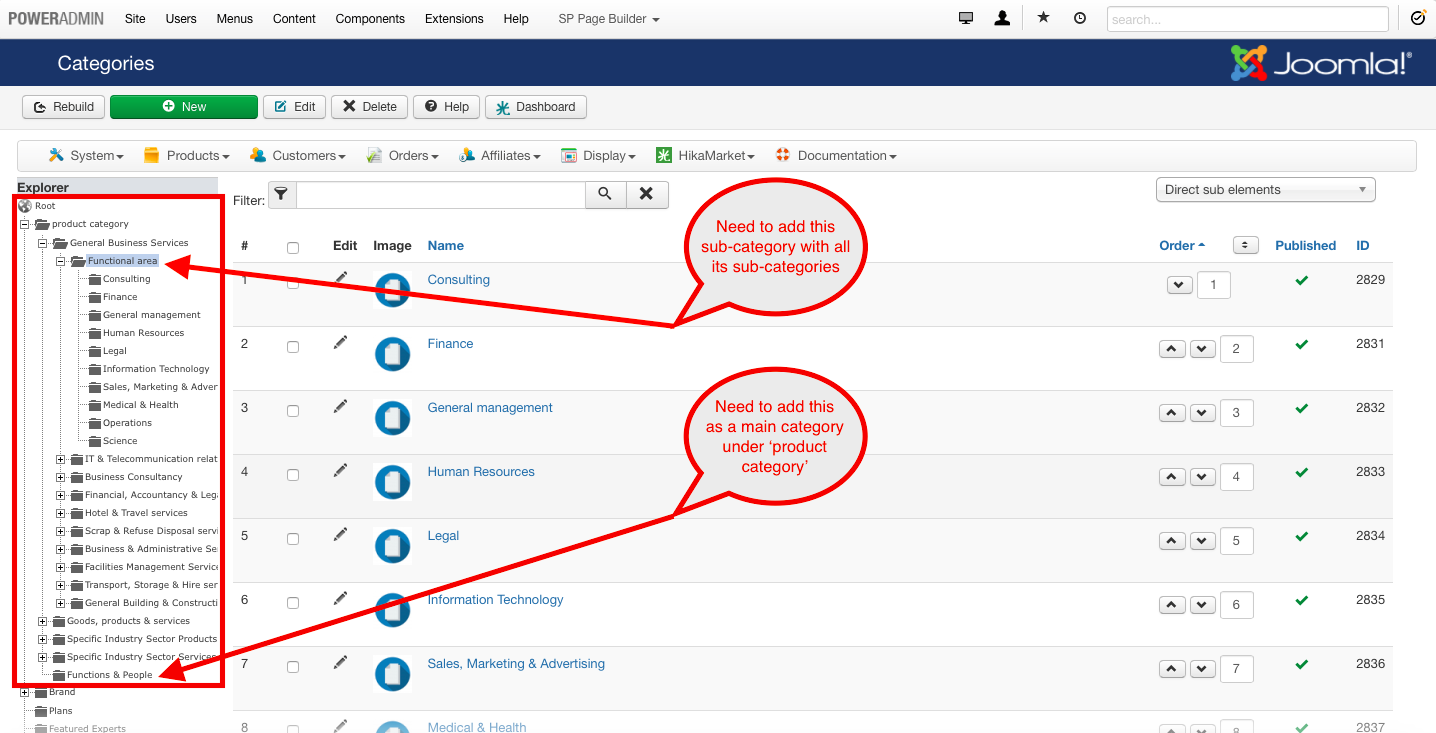Clear the filter with the X icon

tap(647, 194)
